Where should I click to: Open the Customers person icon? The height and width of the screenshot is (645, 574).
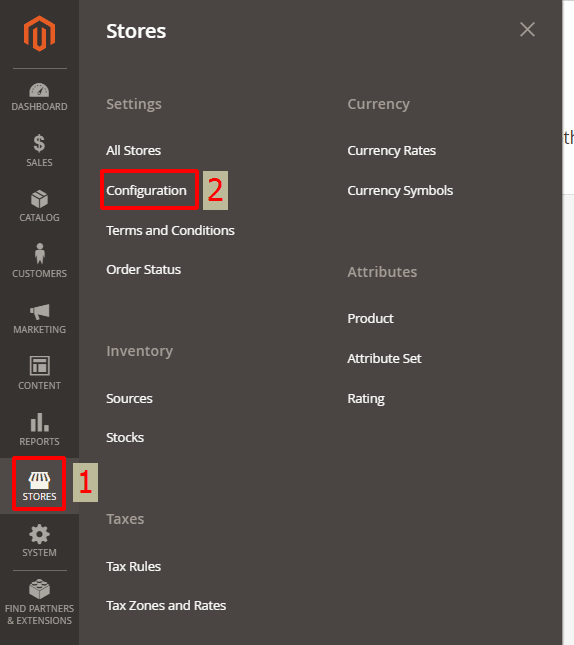(40, 253)
